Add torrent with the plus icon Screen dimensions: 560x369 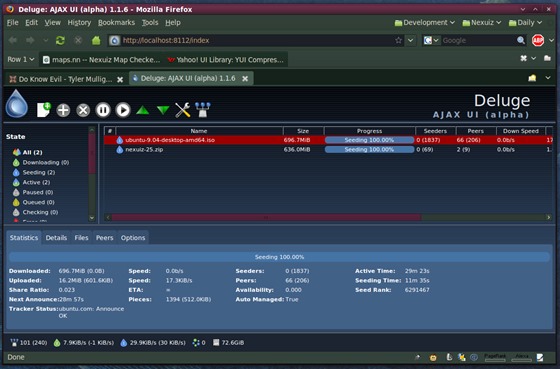tap(63, 110)
